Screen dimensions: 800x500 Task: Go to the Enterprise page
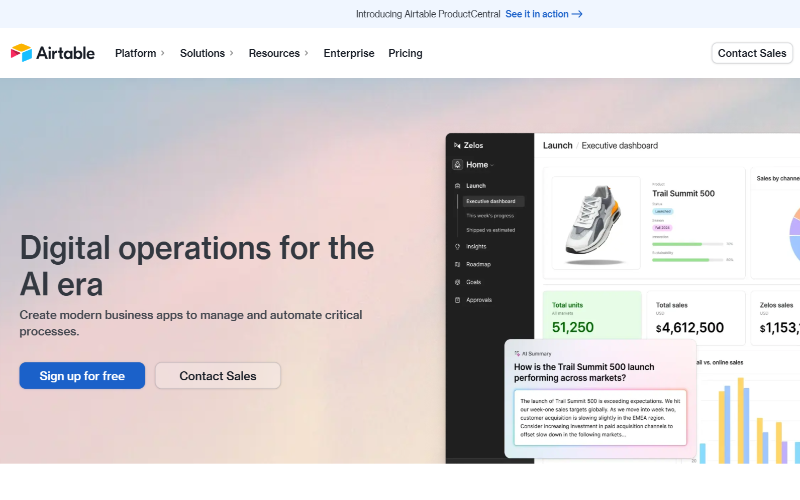tap(349, 53)
